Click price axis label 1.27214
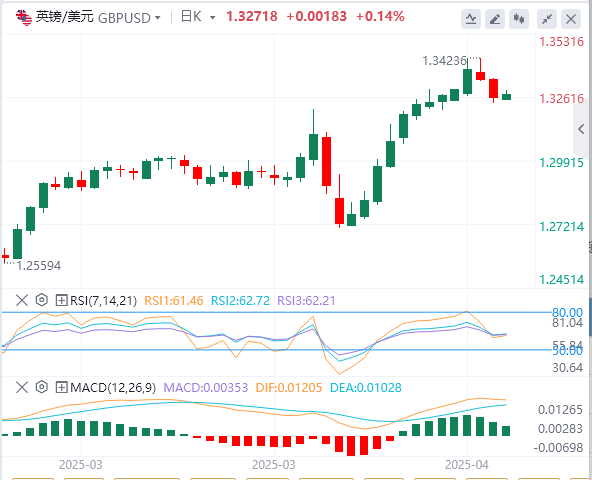The height and width of the screenshot is (480, 592). 562,227
